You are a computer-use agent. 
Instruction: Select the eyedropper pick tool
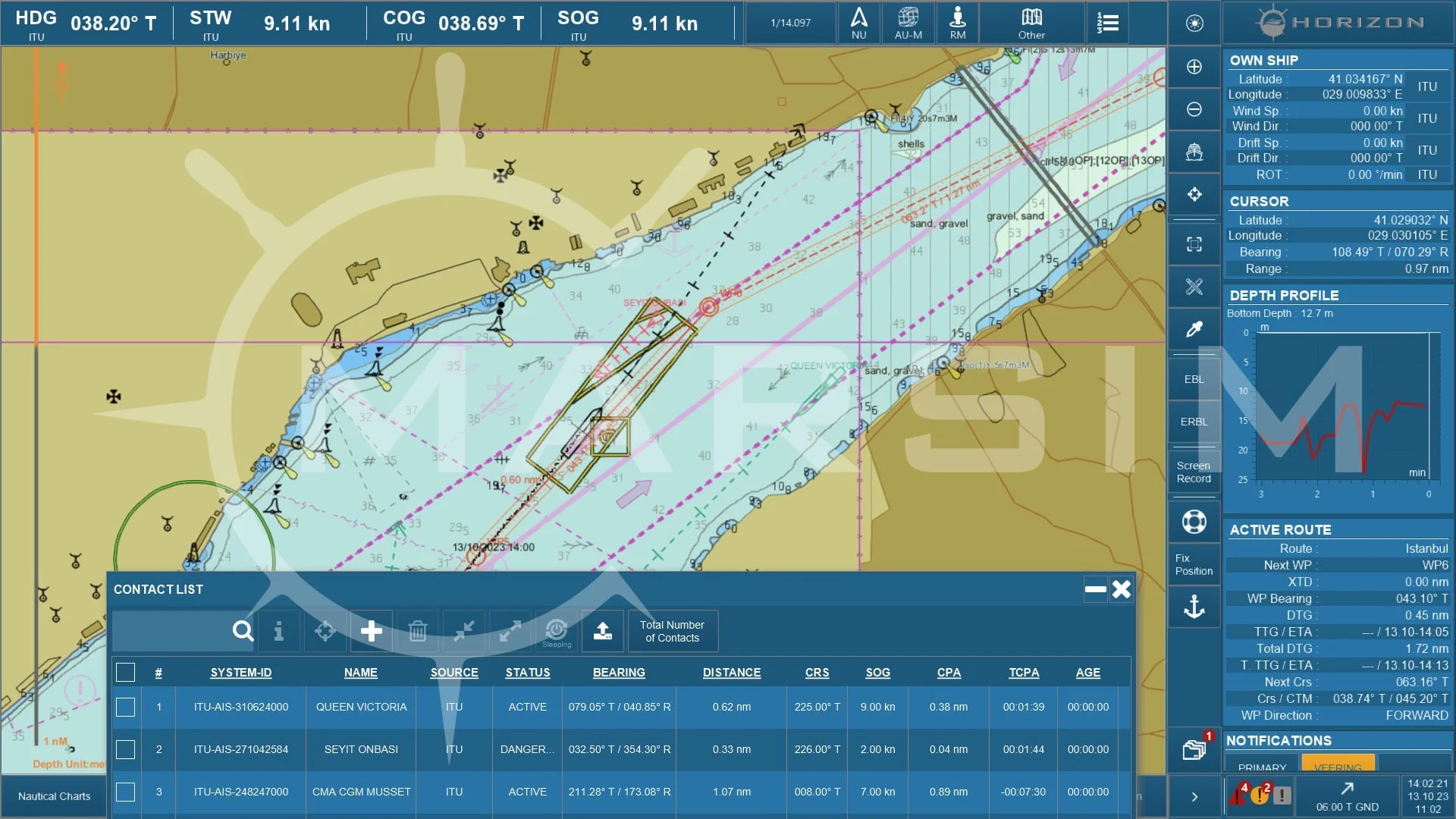click(1194, 328)
